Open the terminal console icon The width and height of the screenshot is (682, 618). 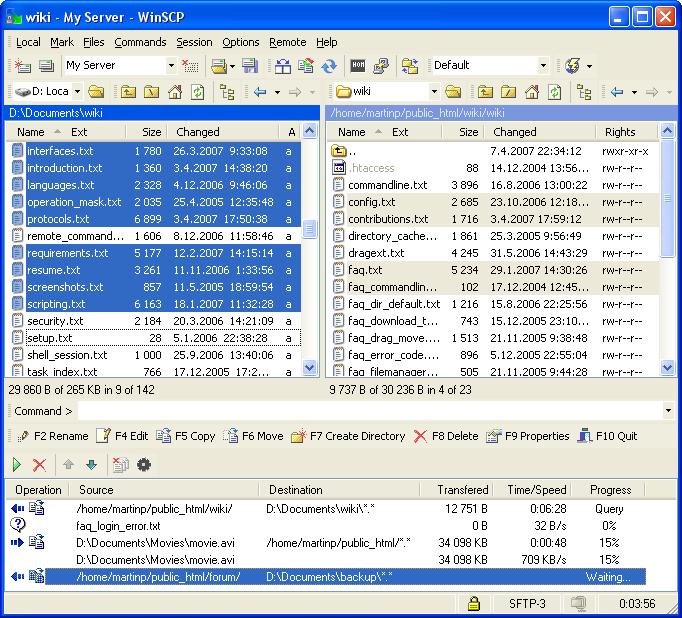coord(358,66)
